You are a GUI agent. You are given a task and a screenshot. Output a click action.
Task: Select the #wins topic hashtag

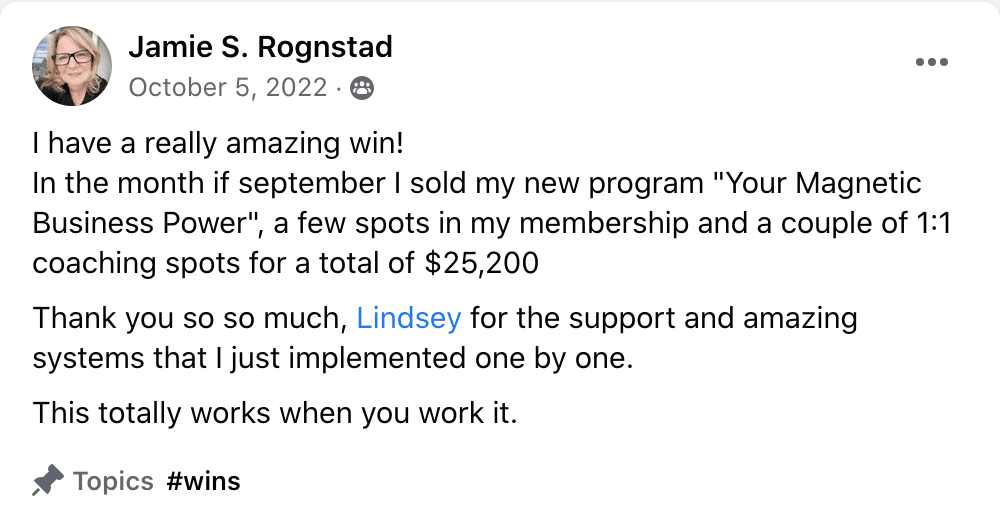(x=203, y=481)
